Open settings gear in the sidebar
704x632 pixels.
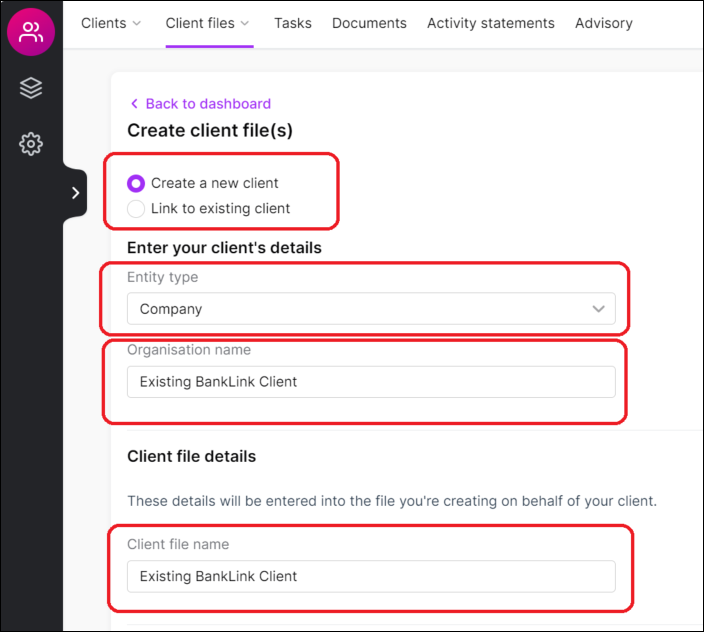31,144
